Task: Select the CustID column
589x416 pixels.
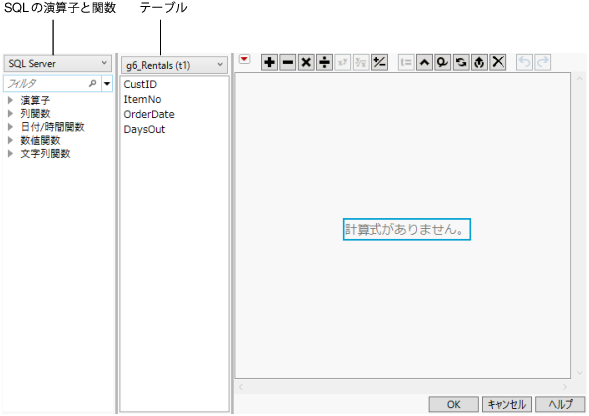Action: pos(140,84)
